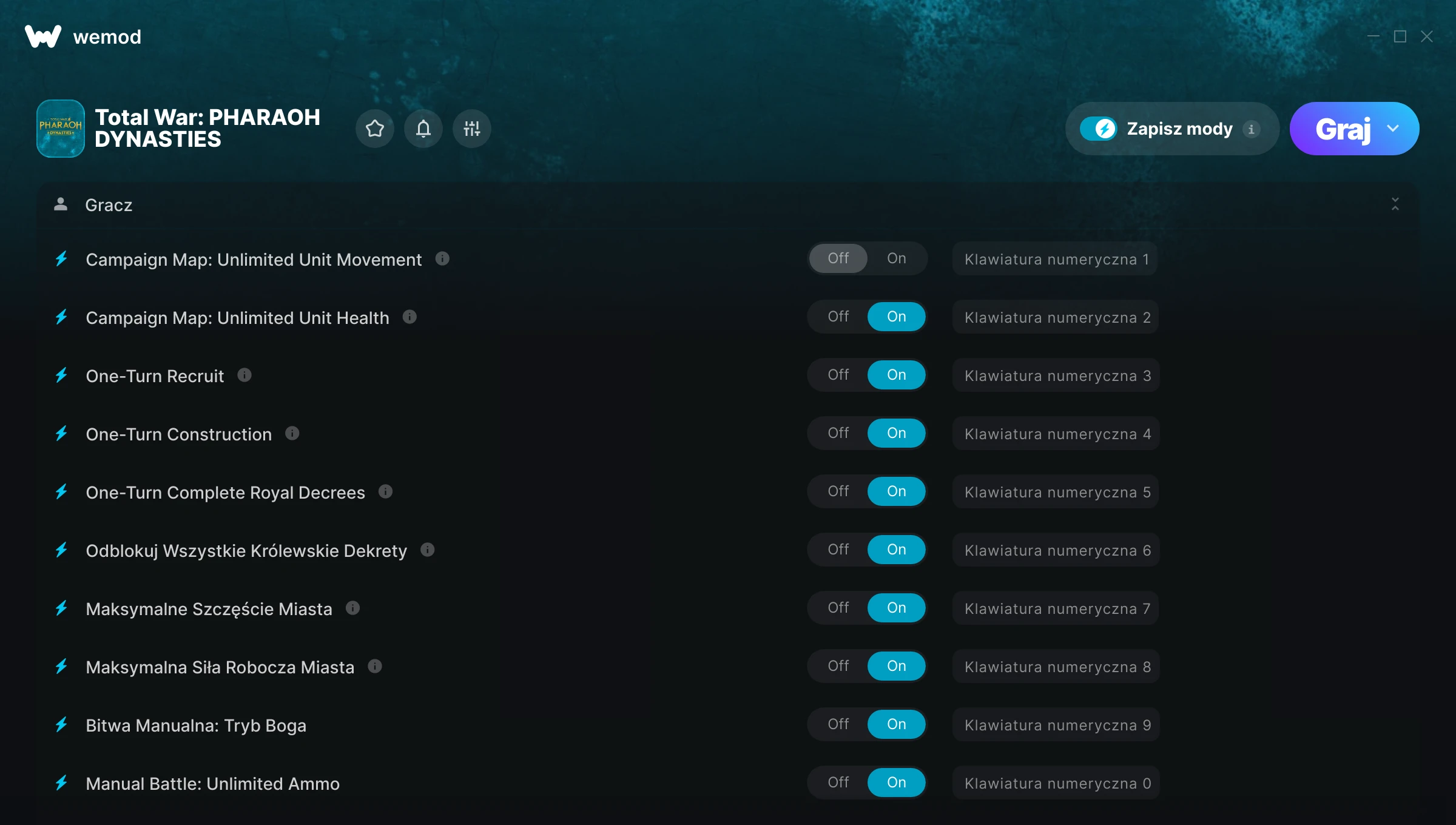Open mod settings sliders icon

(x=472, y=129)
